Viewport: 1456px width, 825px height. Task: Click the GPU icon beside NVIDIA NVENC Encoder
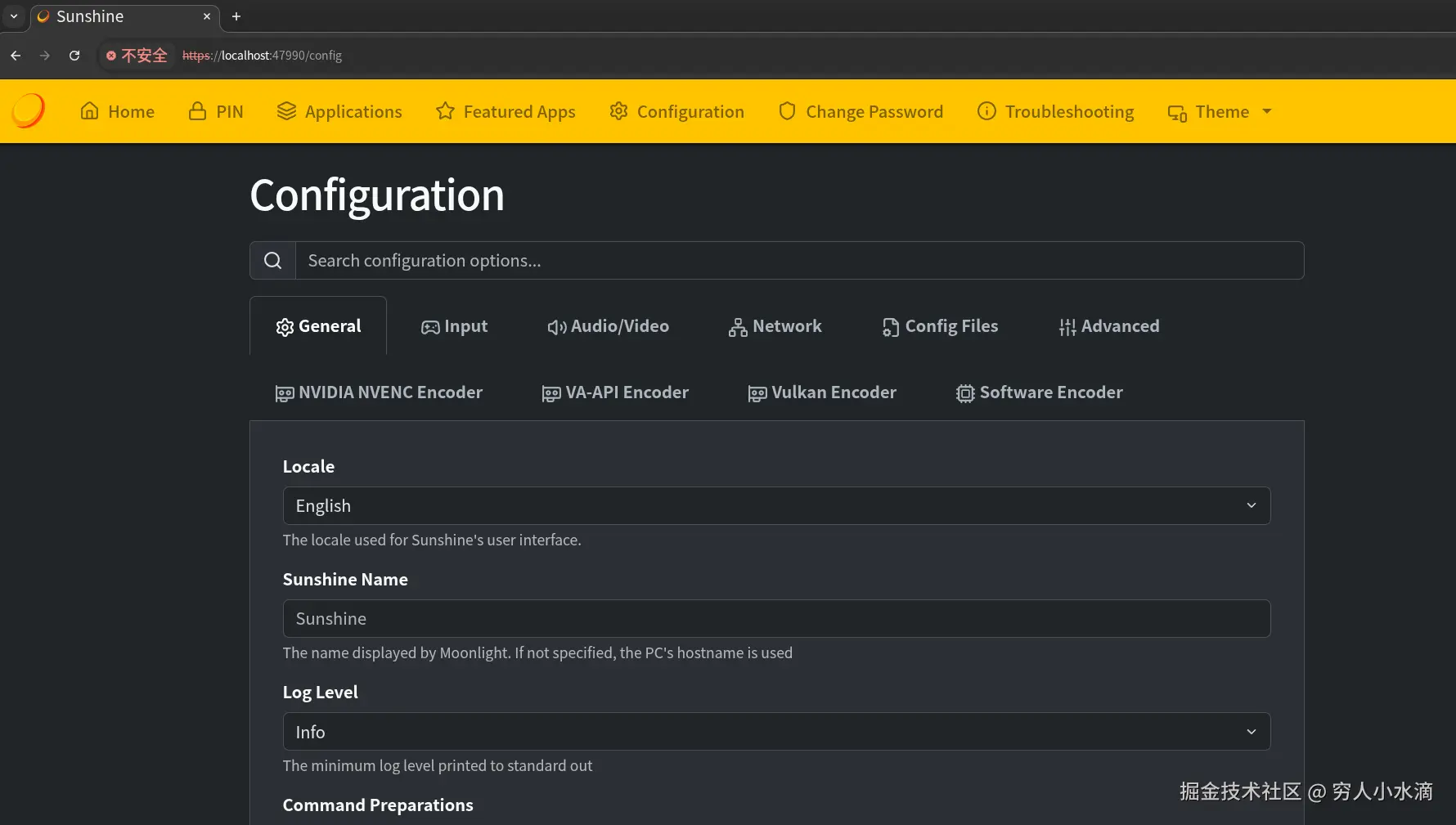click(x=285, y=393)
